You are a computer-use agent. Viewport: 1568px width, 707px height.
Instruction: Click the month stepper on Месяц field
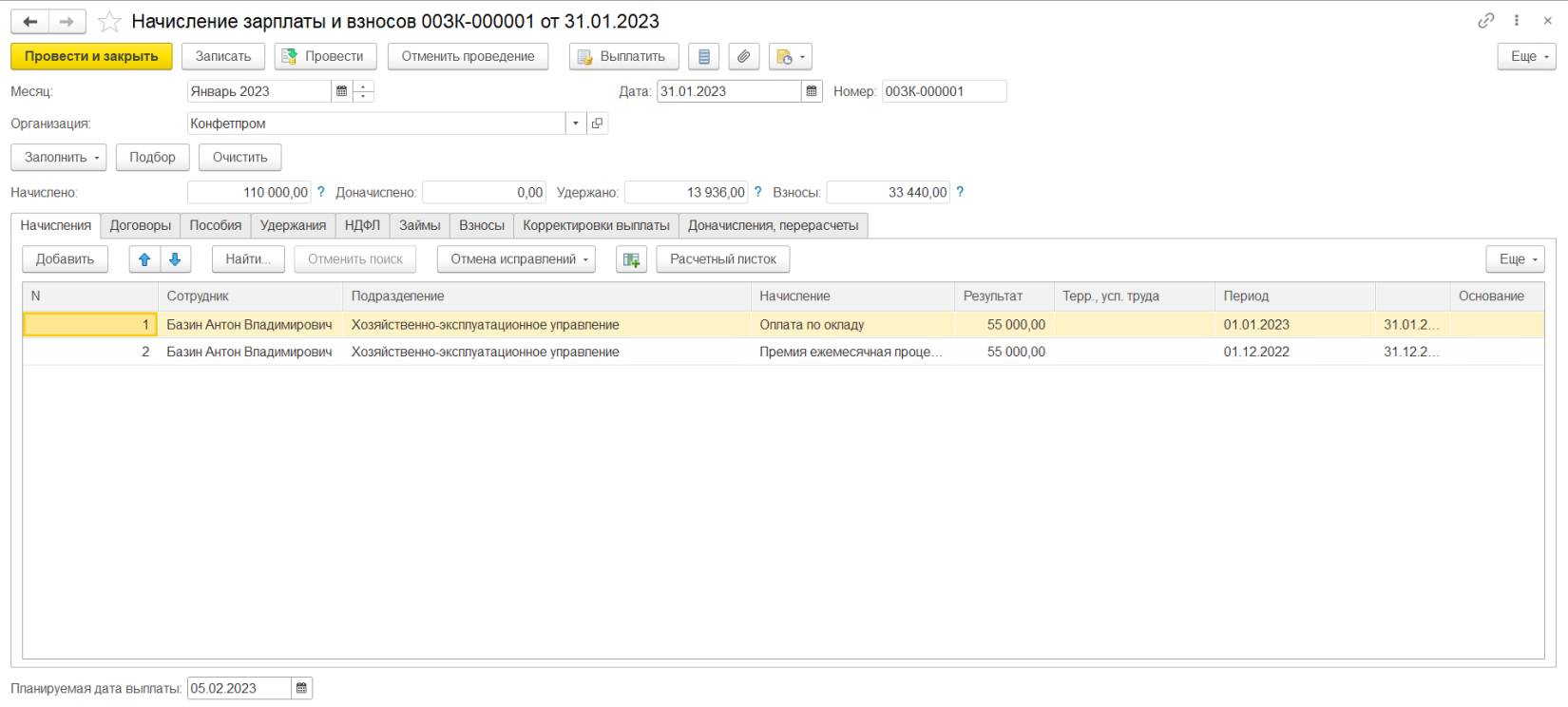tap(363, 91)
